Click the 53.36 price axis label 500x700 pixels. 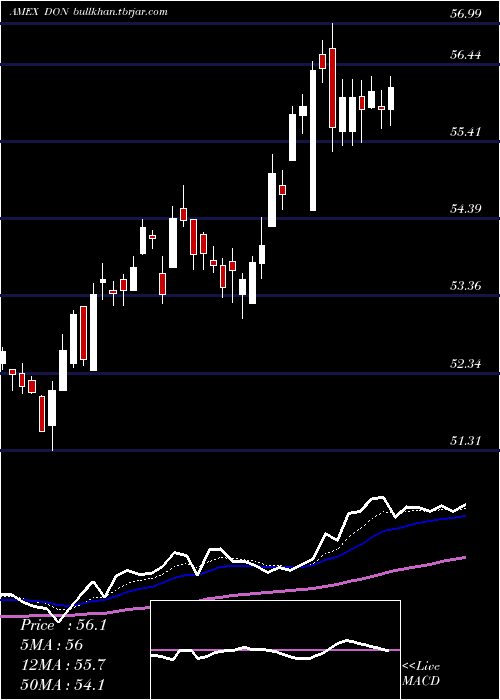coord(465,285)
